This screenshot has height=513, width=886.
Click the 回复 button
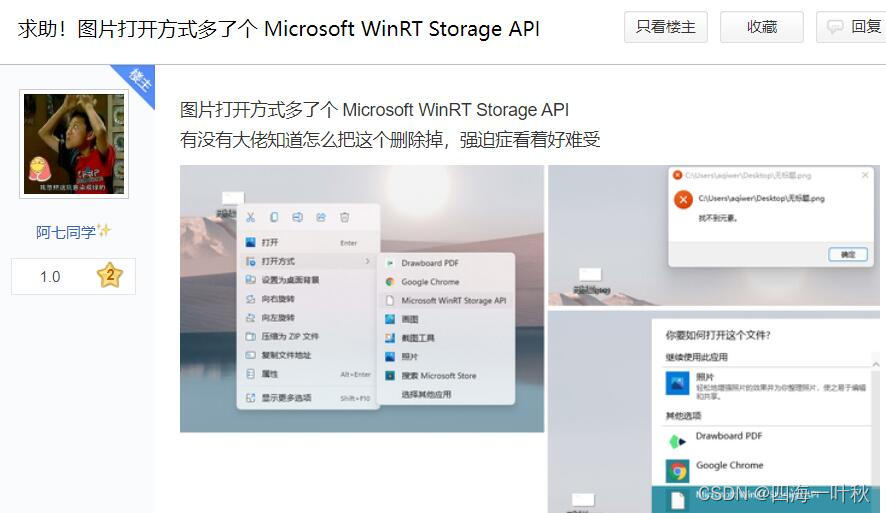click(x=853, y=27)
